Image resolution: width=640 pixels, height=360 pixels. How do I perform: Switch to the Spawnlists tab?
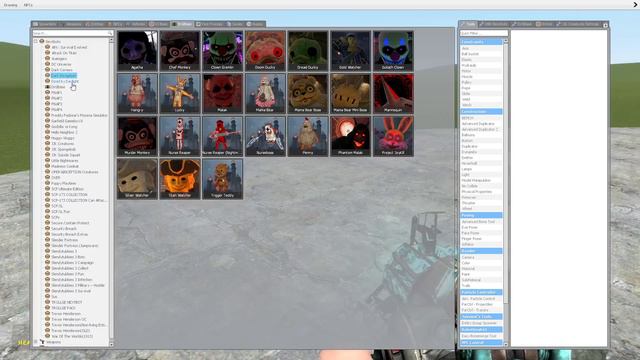(x=46, y=24)
